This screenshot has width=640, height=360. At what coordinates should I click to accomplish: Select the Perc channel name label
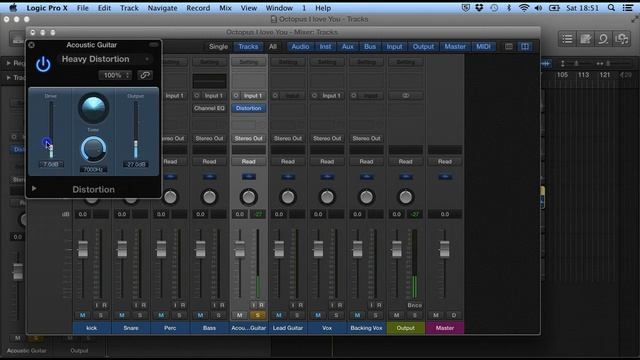click(x=170, y=328)
